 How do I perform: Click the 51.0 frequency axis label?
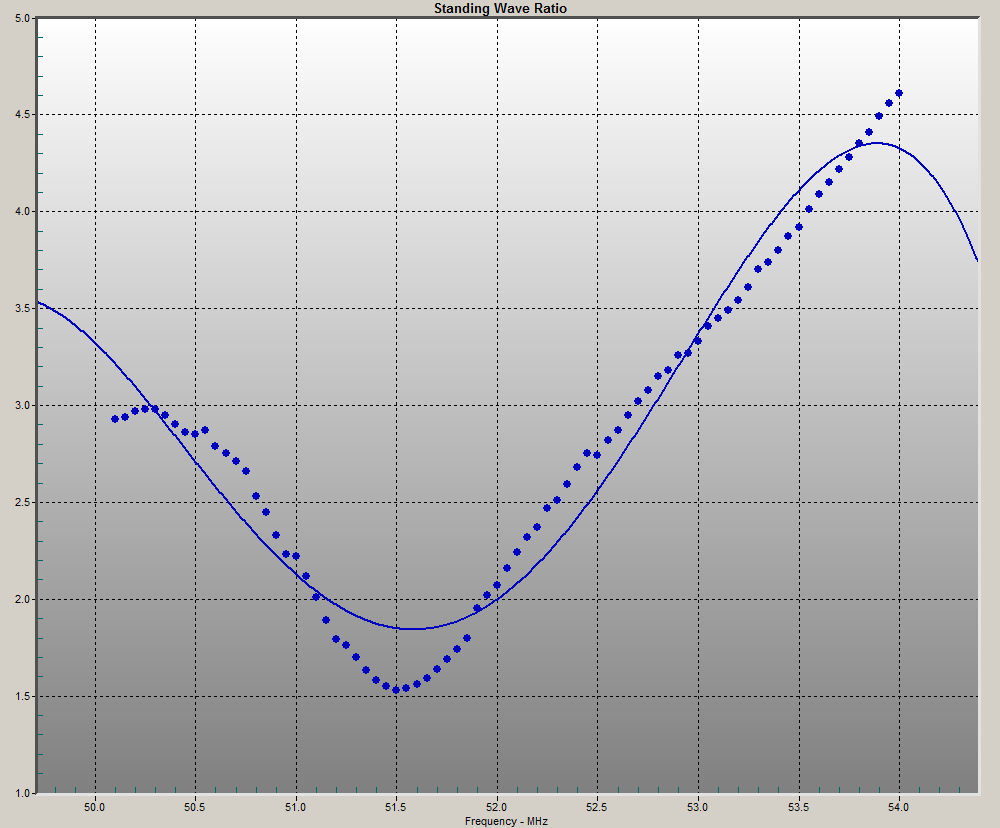coord(296,805)
